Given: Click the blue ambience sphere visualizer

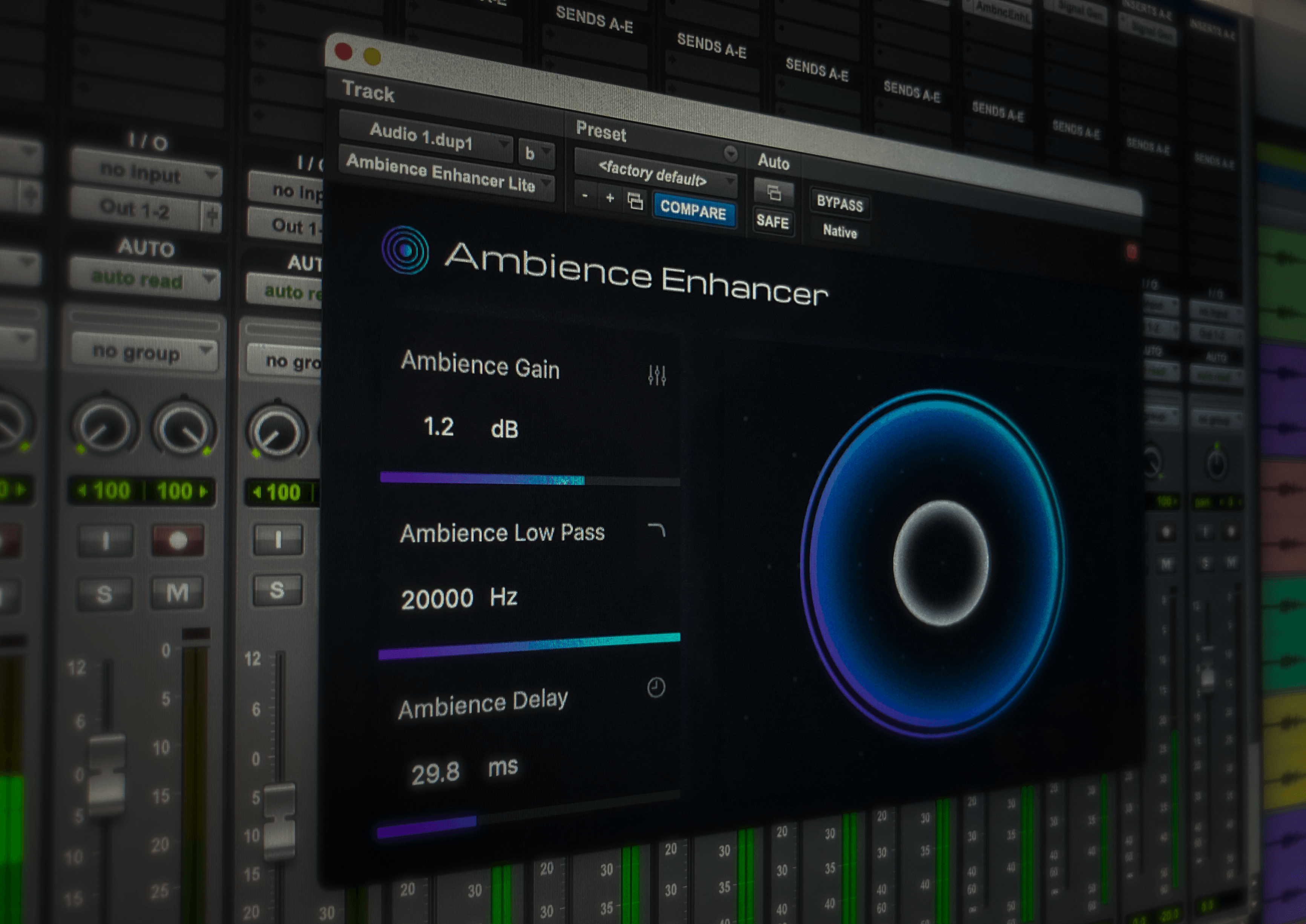Looking at the screenshot, I should pos(933,563).
